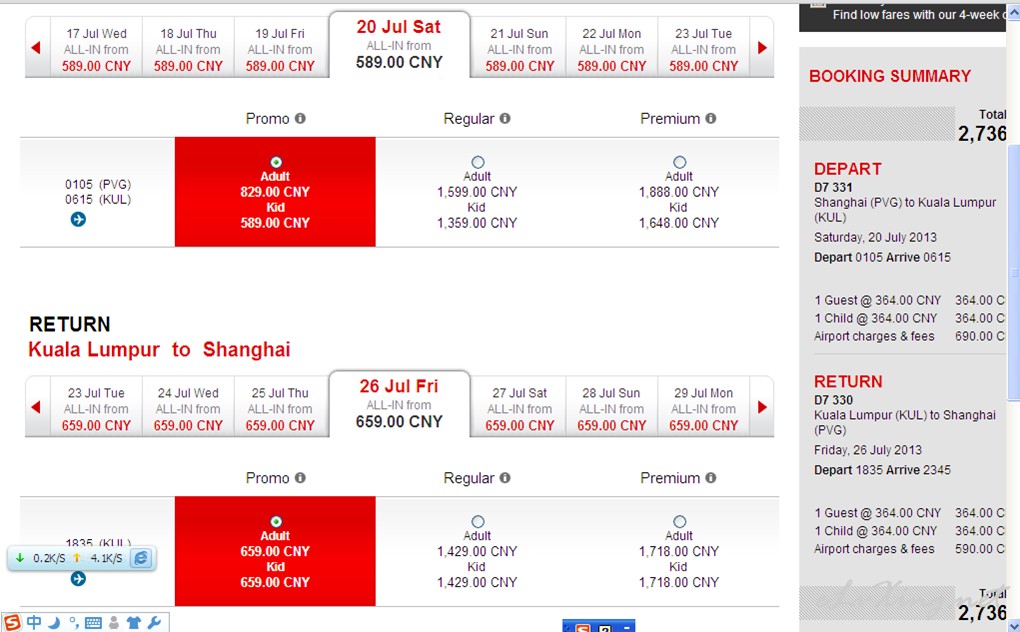Click the Promo info icon for departure

coord(300,118)
